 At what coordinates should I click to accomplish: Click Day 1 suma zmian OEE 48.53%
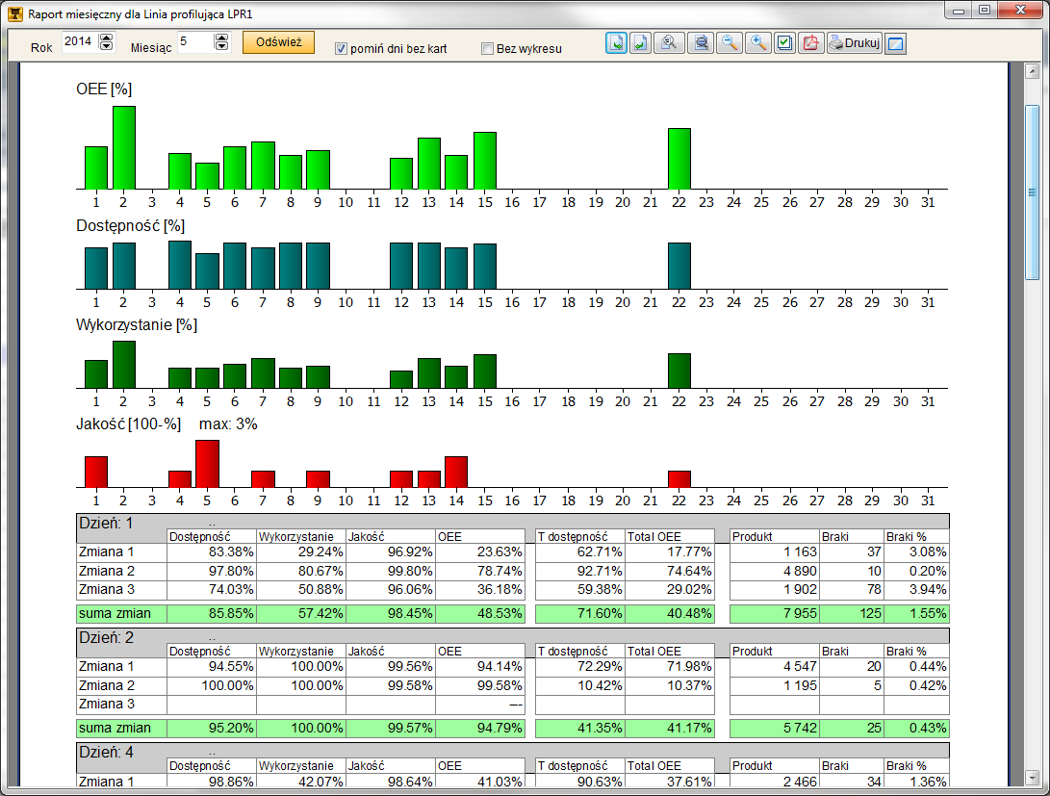pyautogui.click(x=480, y=614)
